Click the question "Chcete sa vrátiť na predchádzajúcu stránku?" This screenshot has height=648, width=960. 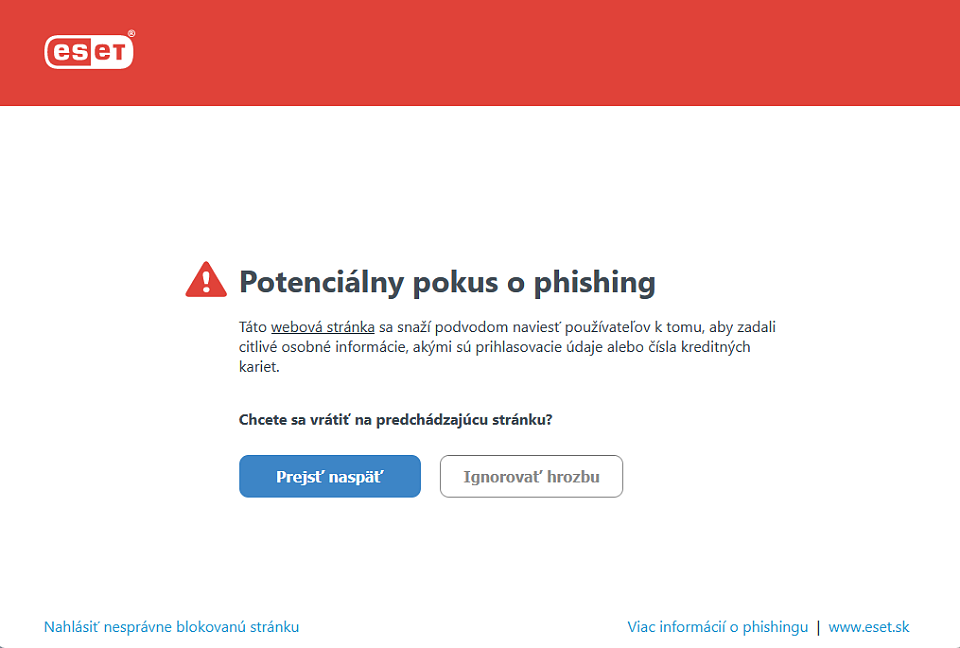pos(396,420)
